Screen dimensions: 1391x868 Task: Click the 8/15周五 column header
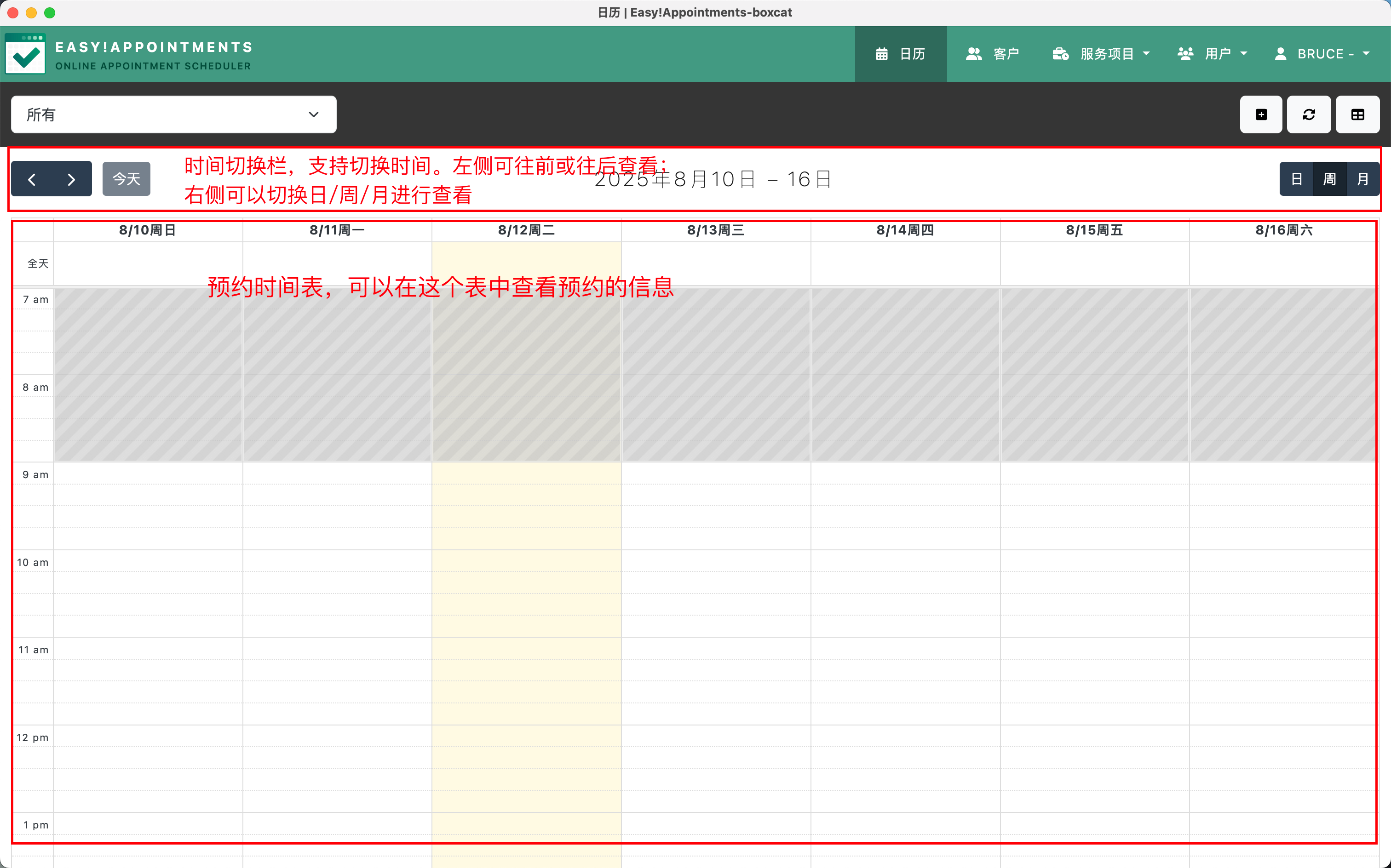point(1095,230)
